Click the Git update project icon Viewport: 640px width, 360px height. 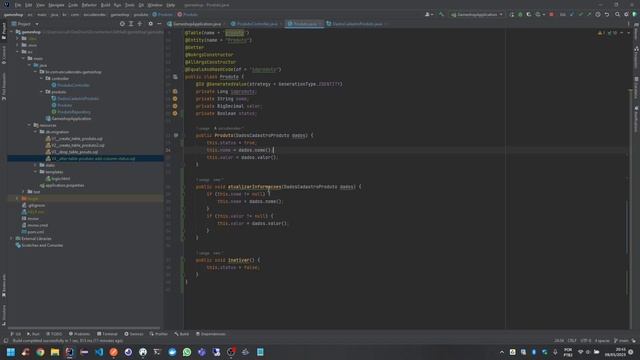point(572,15)
